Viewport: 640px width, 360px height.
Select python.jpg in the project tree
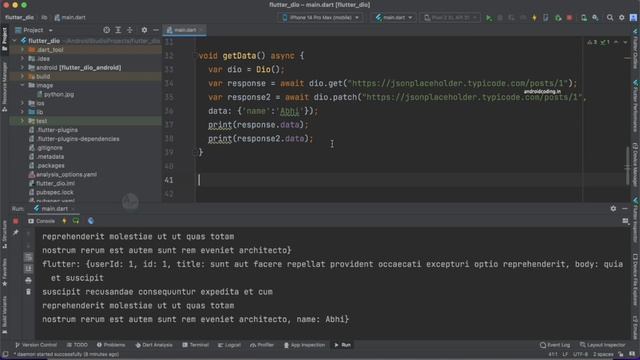point(55,94)
